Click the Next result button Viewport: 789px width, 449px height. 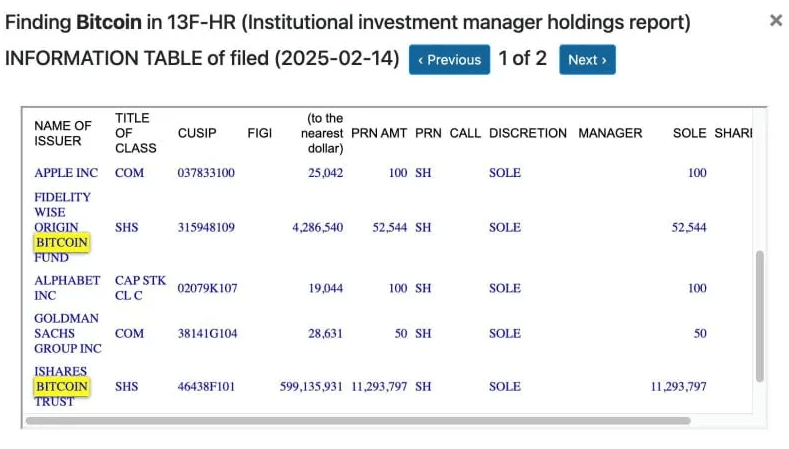click(587, 60)
